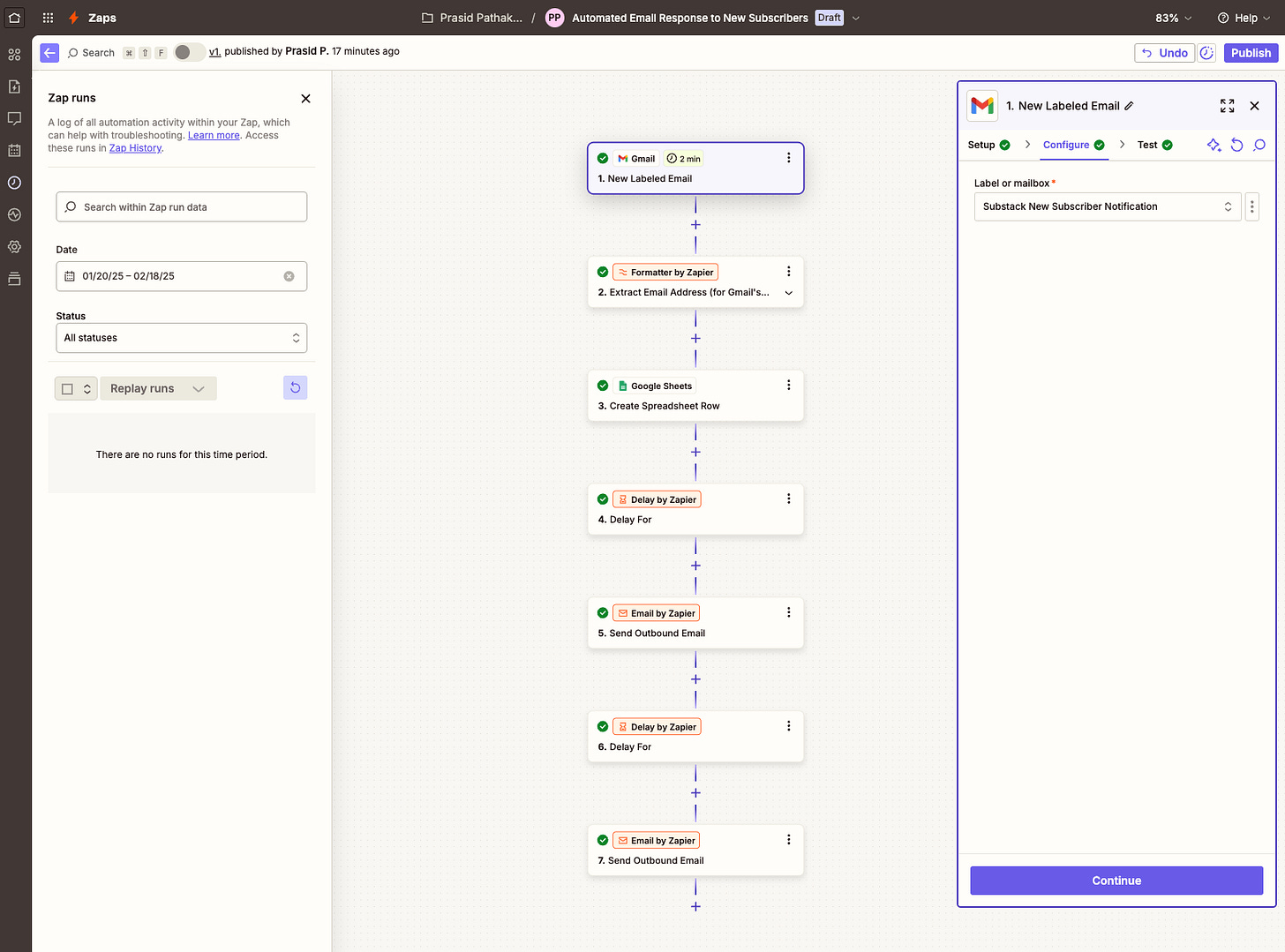
Task: Open three-dot menu on Create Spreadsheet Row step
Action: coord(788,386)
